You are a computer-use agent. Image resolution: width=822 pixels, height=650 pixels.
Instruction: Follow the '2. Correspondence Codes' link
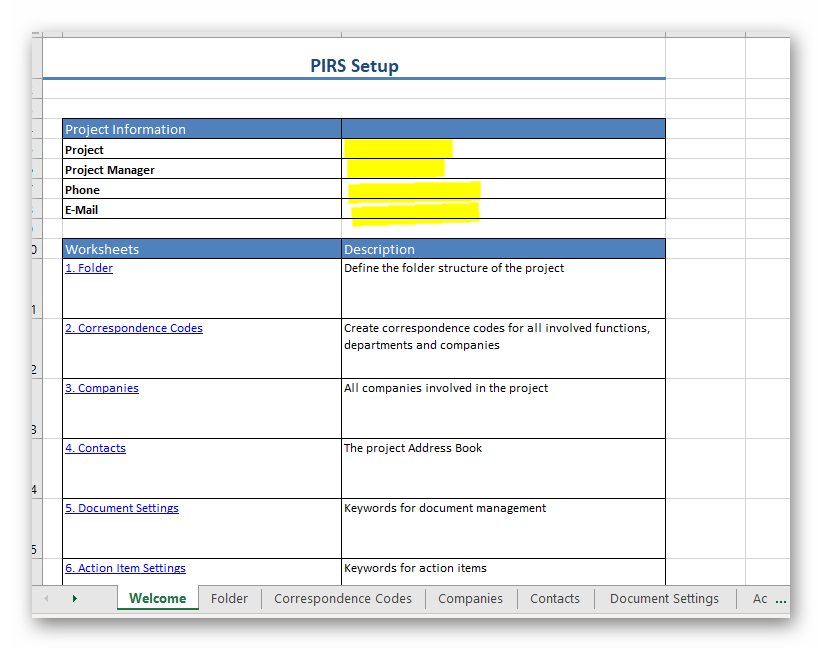(134, 328)
